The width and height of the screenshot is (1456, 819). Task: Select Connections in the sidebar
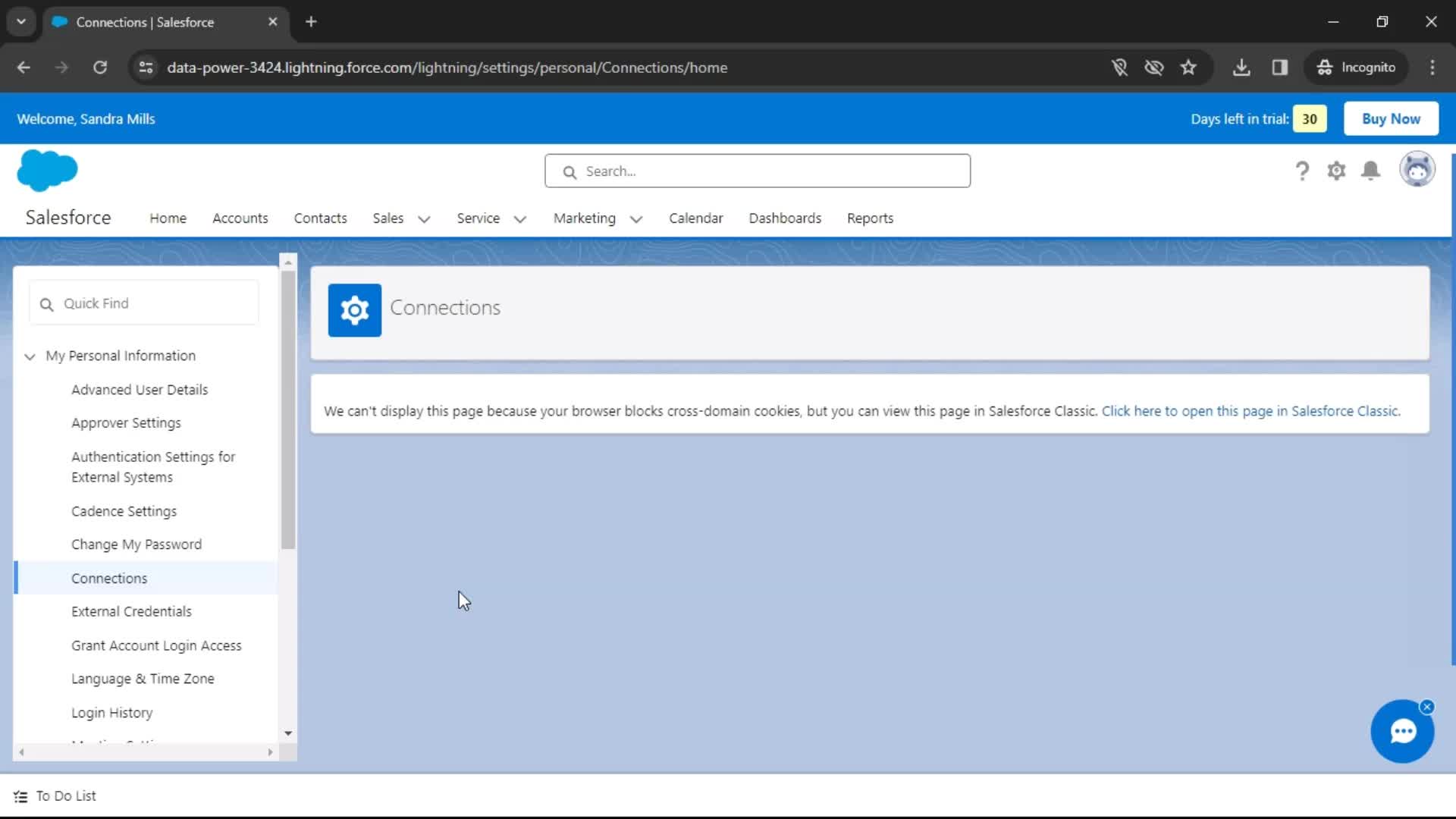pyautogui.click(x=109, y=579)
